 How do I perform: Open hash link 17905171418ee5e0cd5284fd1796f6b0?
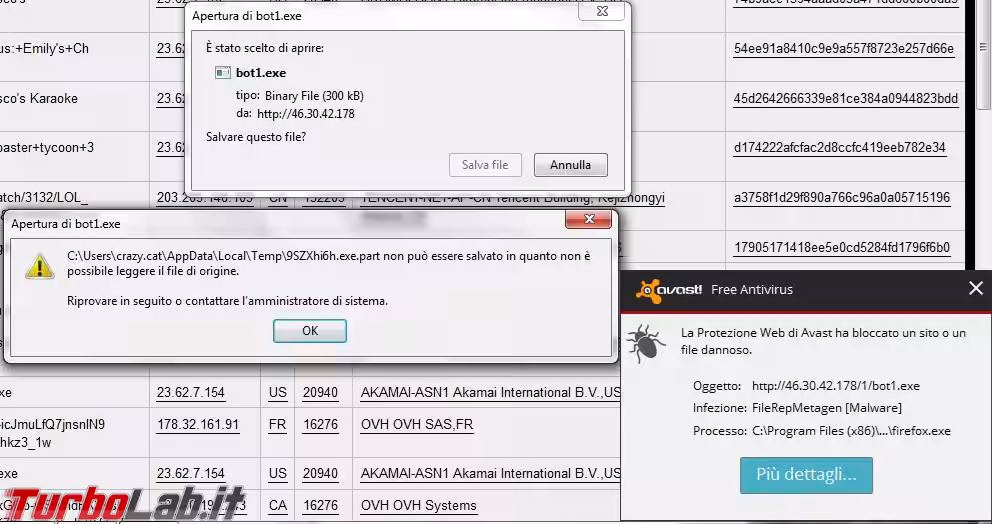click(x=841, y=247)
